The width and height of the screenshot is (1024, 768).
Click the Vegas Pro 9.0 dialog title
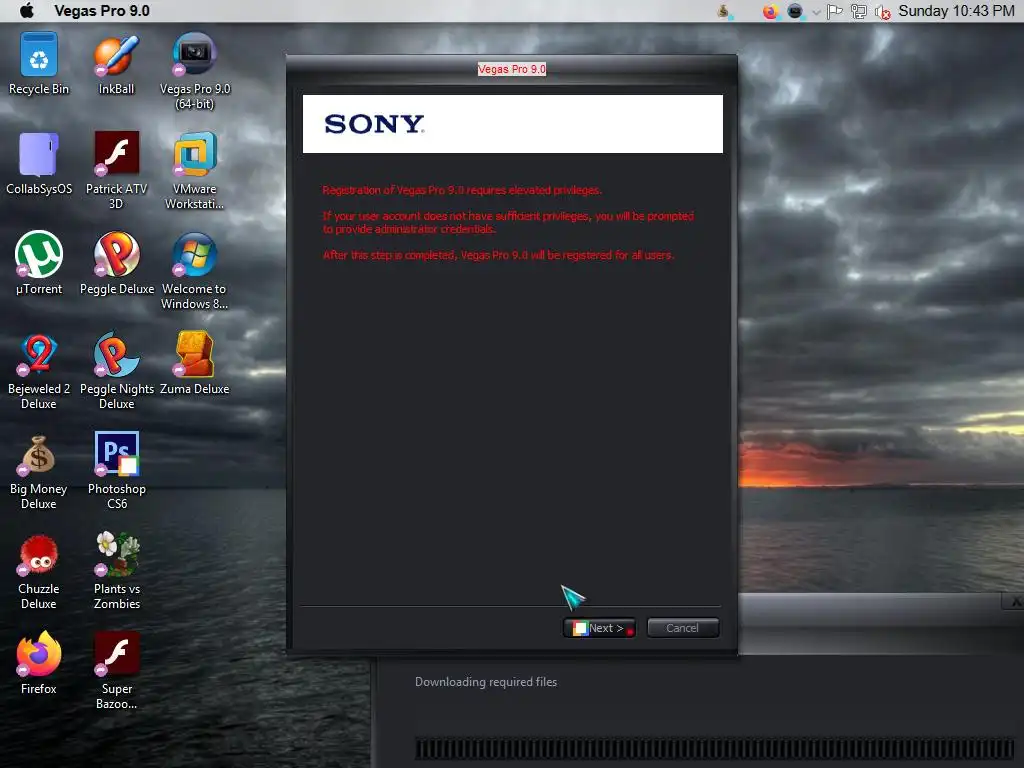pyautogui.click(x=512, y=69)
